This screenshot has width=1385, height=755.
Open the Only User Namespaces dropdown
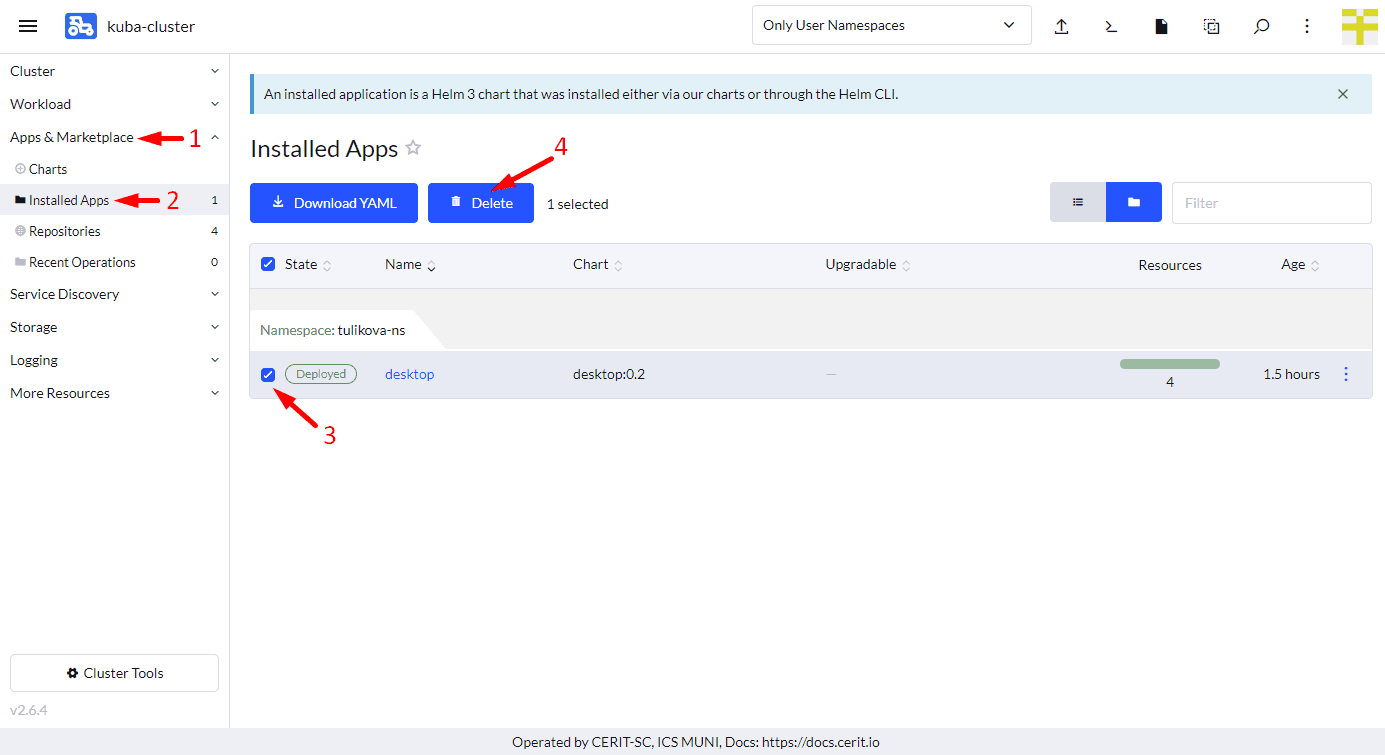891,26
